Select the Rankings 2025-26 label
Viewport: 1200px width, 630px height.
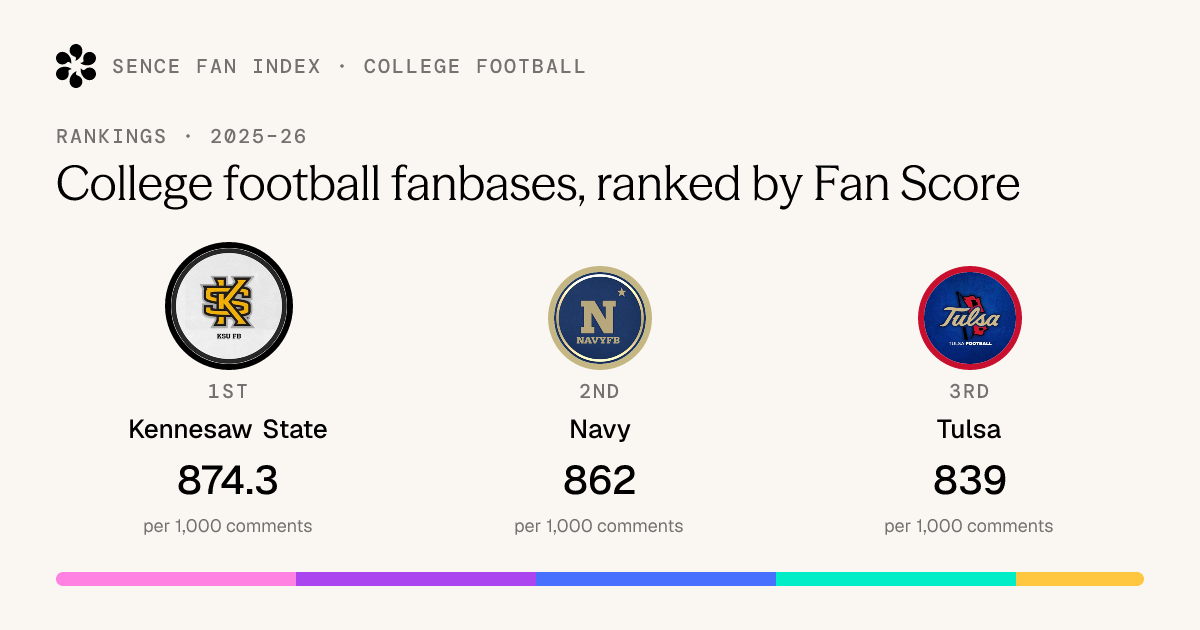click(x=181, y=137)
